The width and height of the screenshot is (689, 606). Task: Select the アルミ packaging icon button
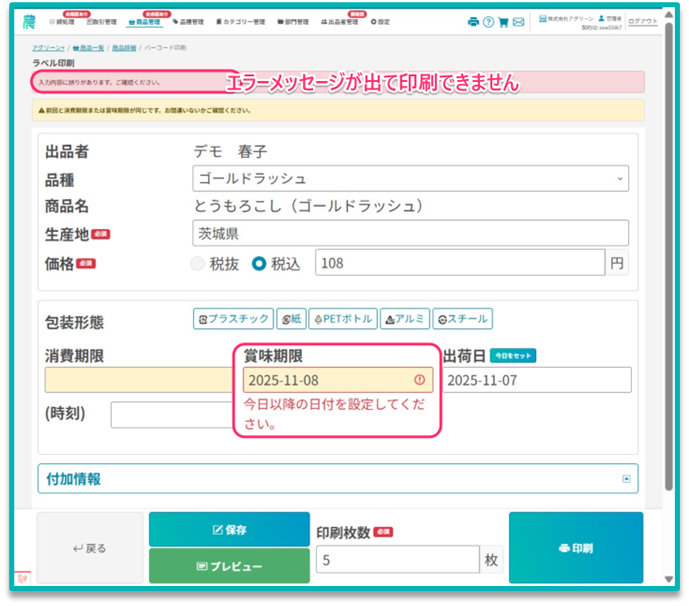[404, 319]
